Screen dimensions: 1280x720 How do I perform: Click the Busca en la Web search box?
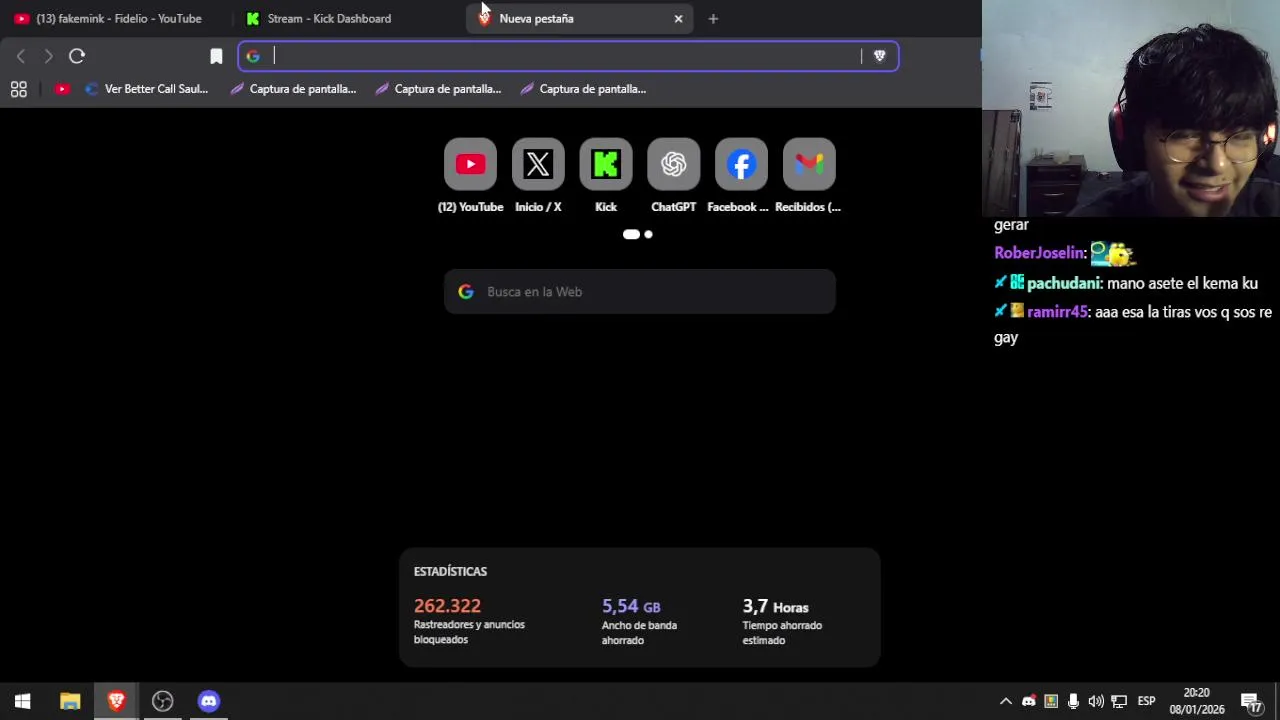pos(640,292)
